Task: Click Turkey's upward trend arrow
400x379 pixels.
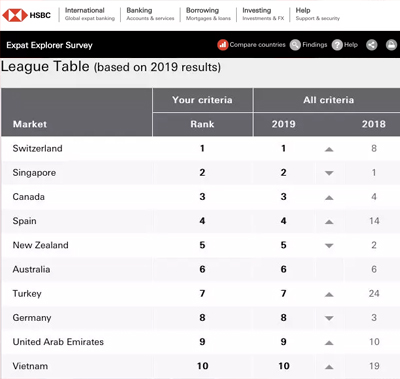Action: pos(329,294)
